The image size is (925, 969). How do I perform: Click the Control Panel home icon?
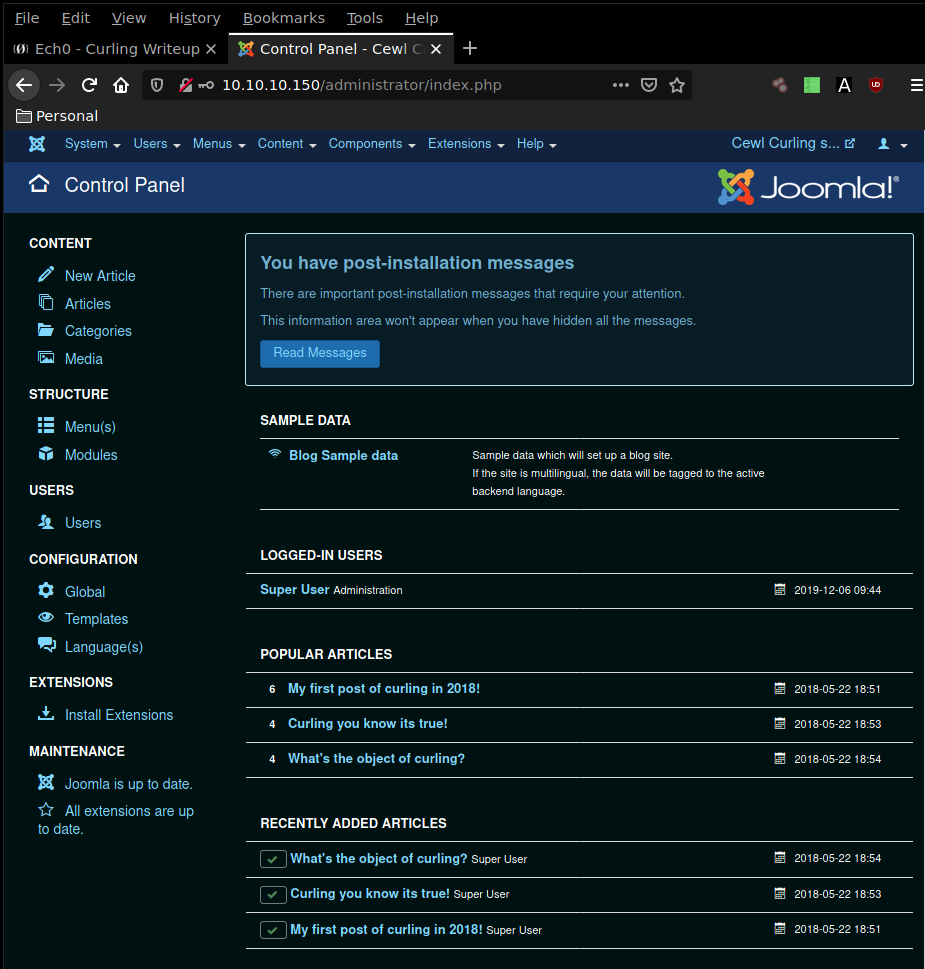pyautogui.click(x=39, y=184)
